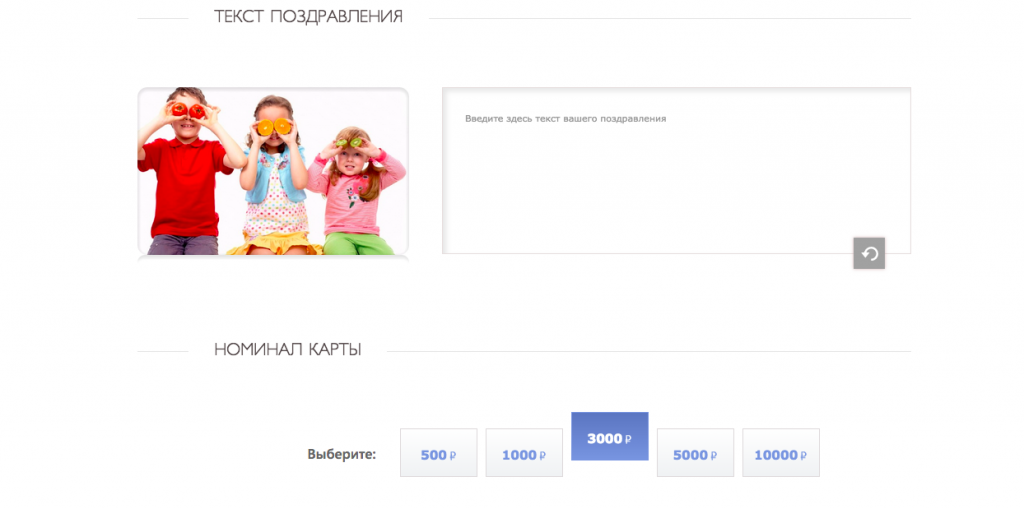Click the placeholder text 'Введите здесь текст вашего поздравления'
Image resolution: width=1024 pixels, height=509 pixels.
coord(565,119)
